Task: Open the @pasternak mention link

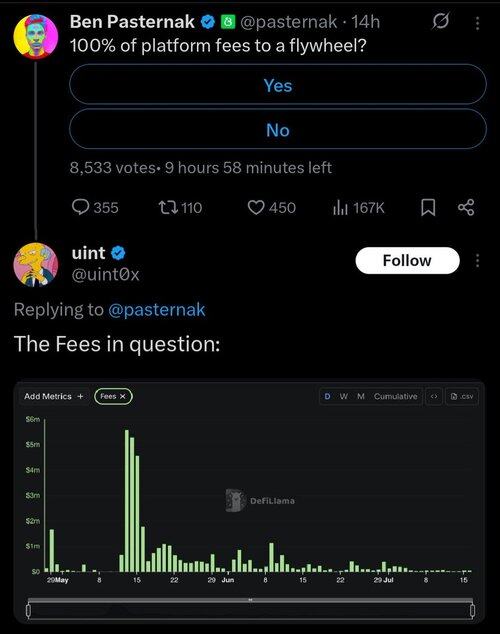Action: pos(157,309)
